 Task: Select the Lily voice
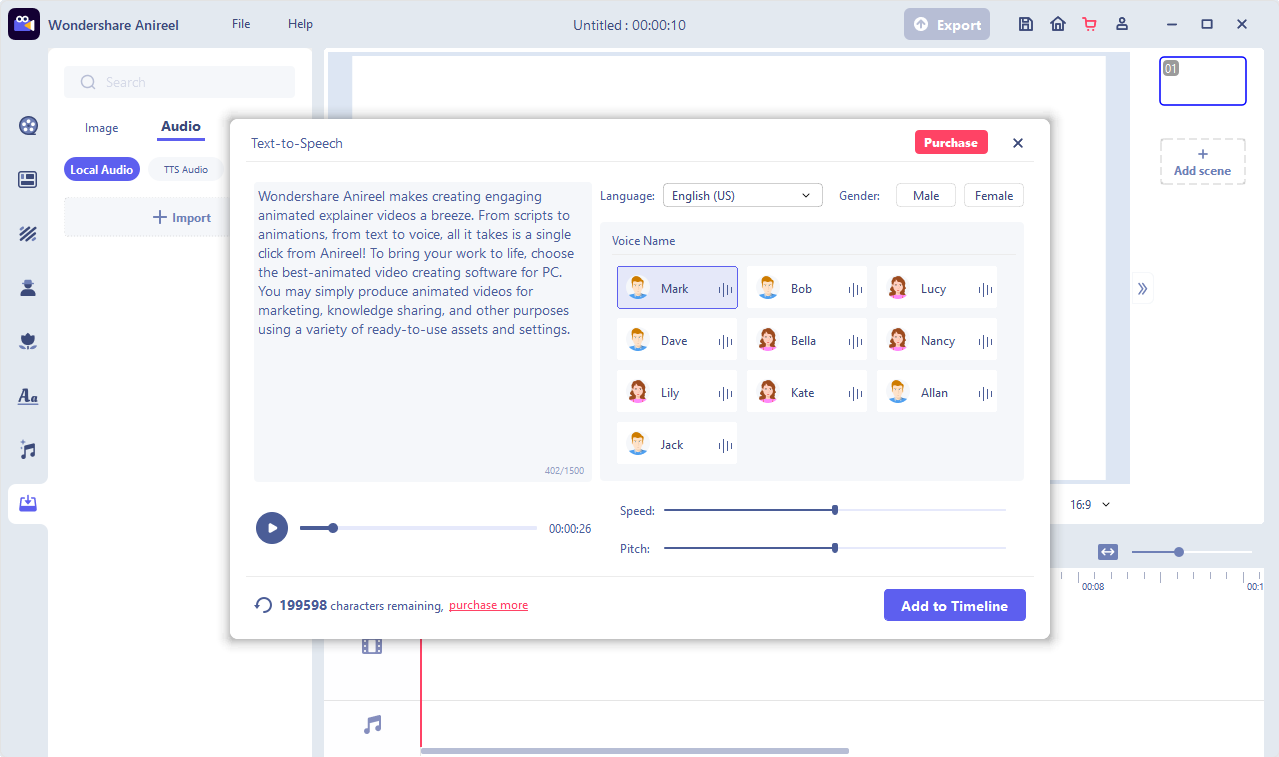click(677, 392)
